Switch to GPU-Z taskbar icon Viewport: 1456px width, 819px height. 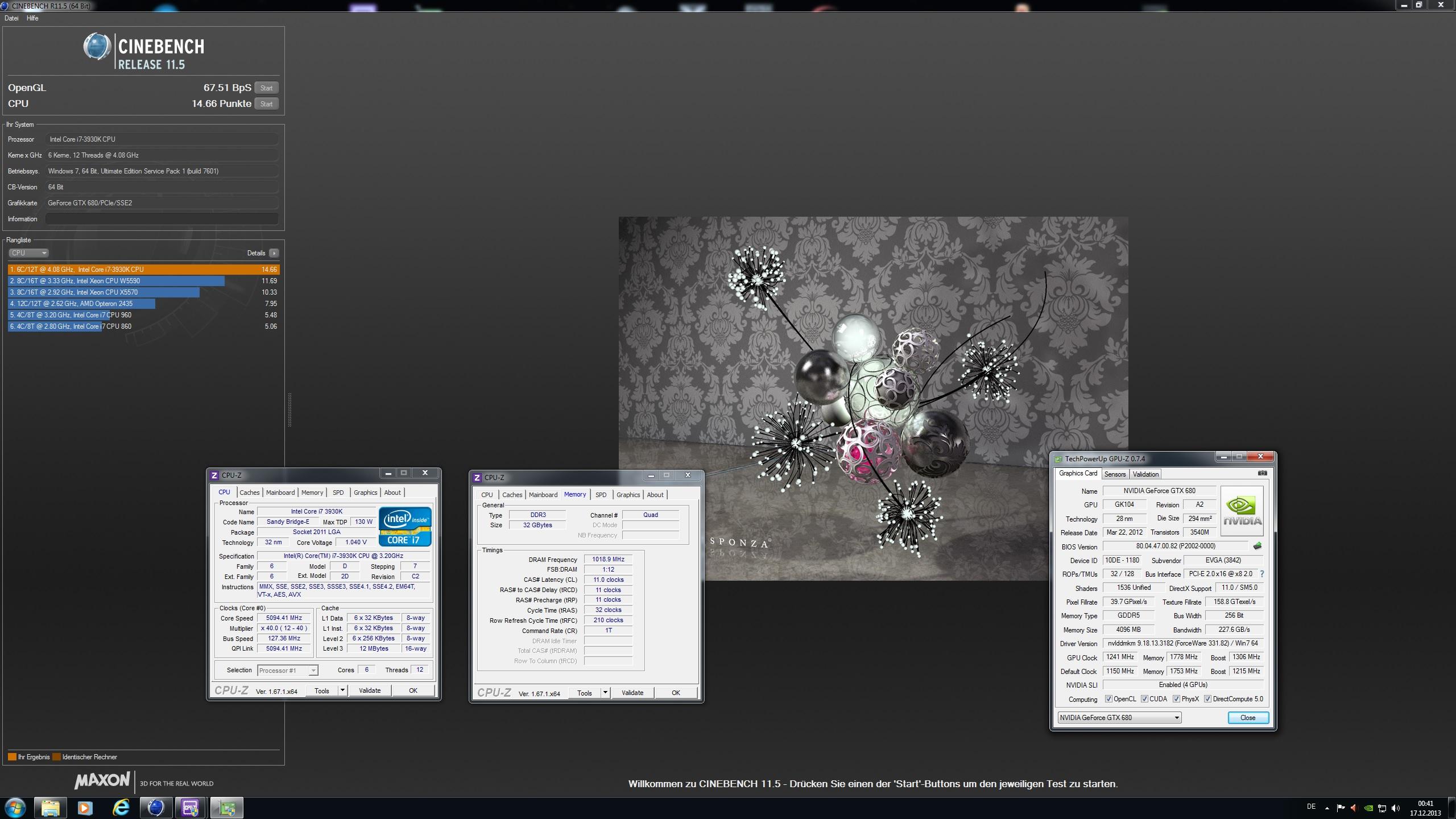click(x=226, y=808)
